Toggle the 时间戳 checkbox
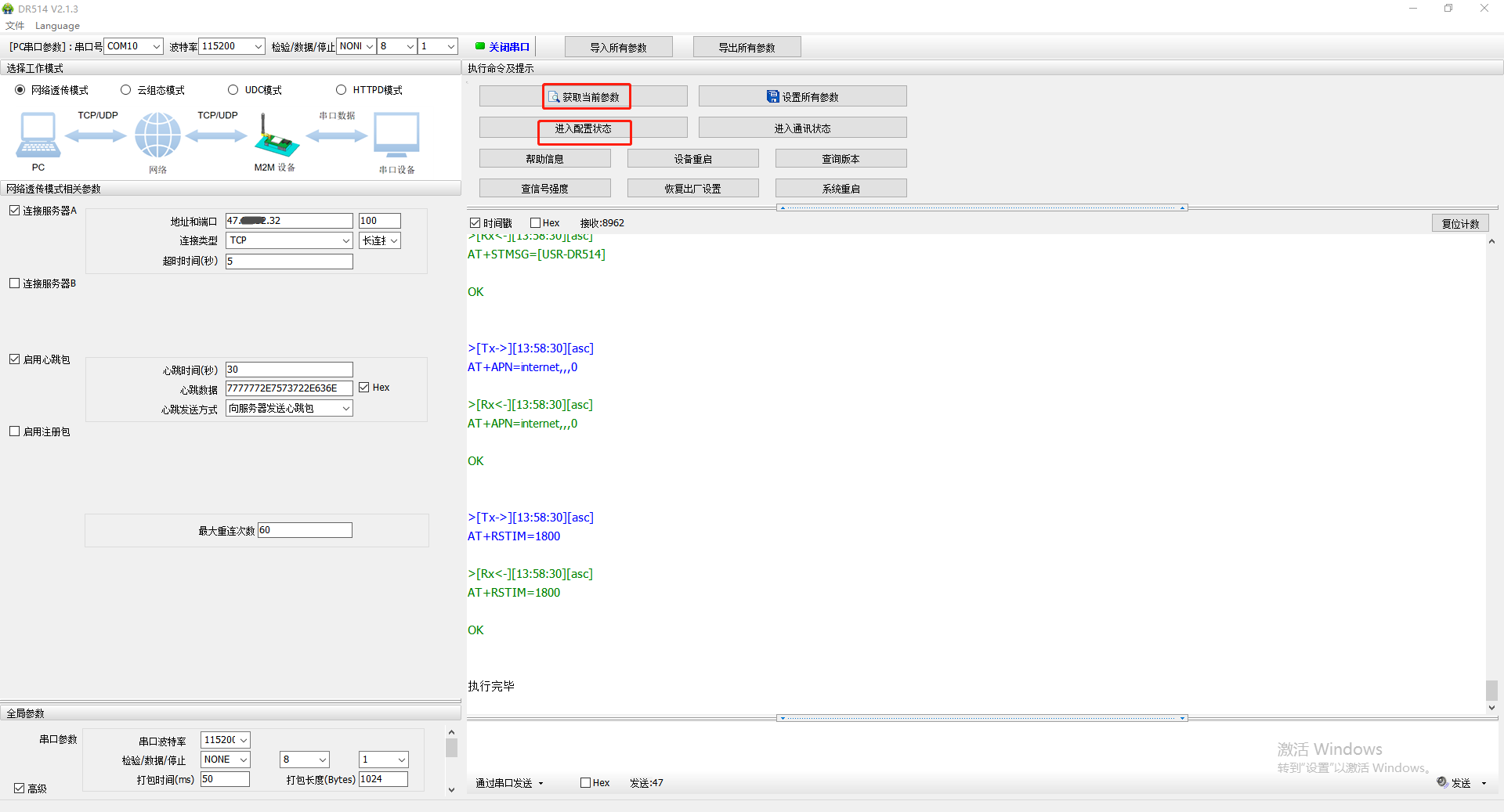1504x812 pixels. [475, 223]
